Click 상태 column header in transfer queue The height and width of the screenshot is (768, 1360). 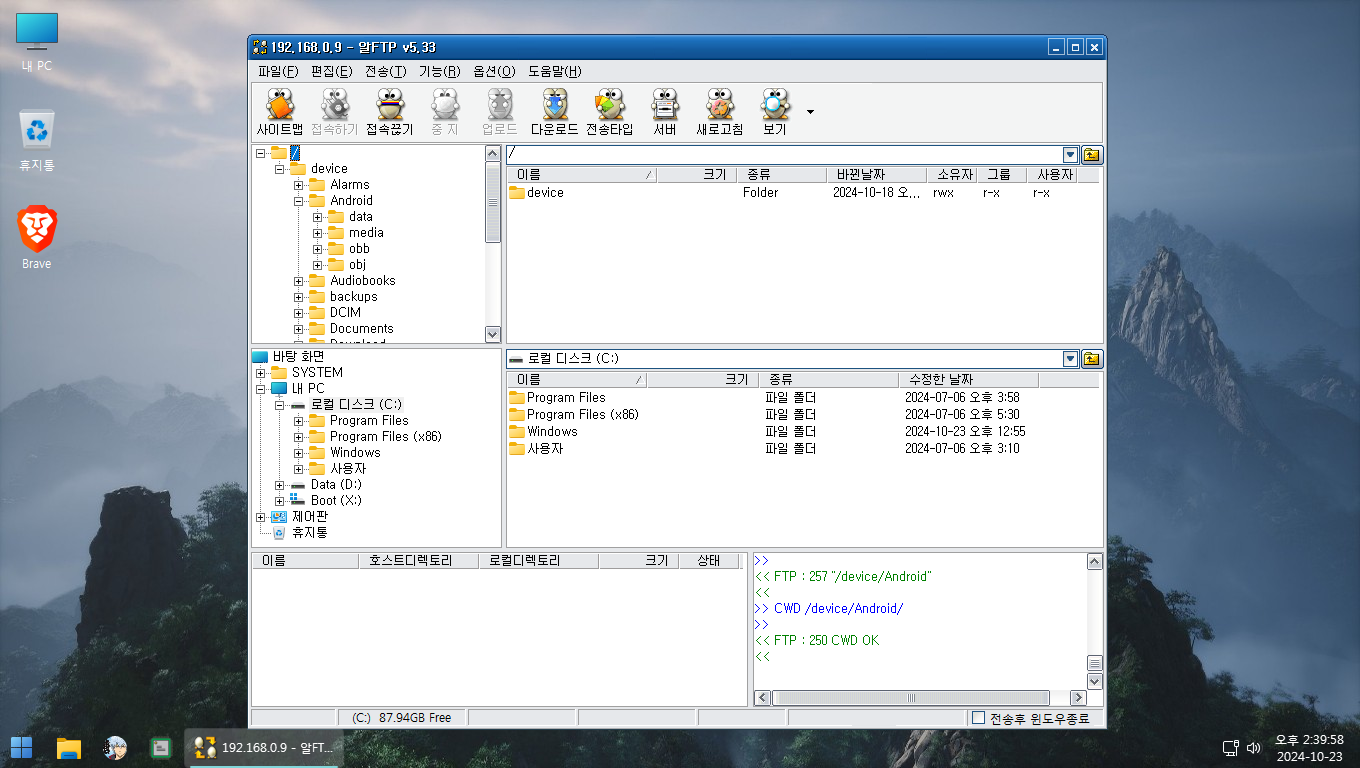coord(709,561)
